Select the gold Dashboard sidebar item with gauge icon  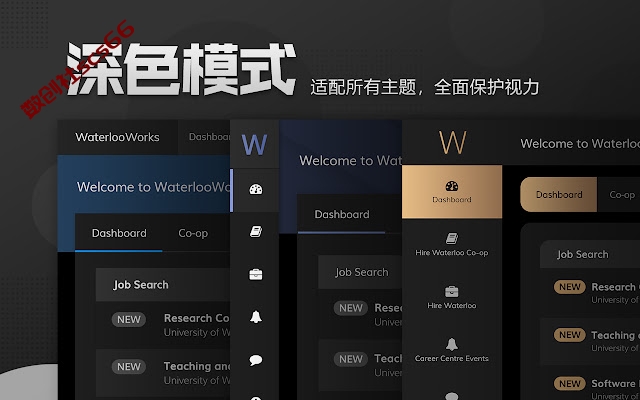[452, 191]
